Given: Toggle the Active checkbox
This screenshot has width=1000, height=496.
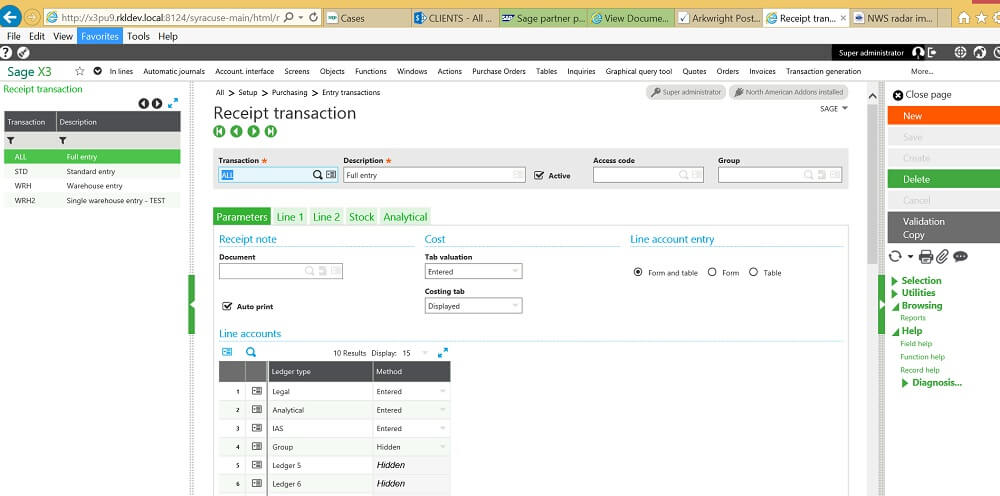Looking at the screenshot, I should point(539,175).
